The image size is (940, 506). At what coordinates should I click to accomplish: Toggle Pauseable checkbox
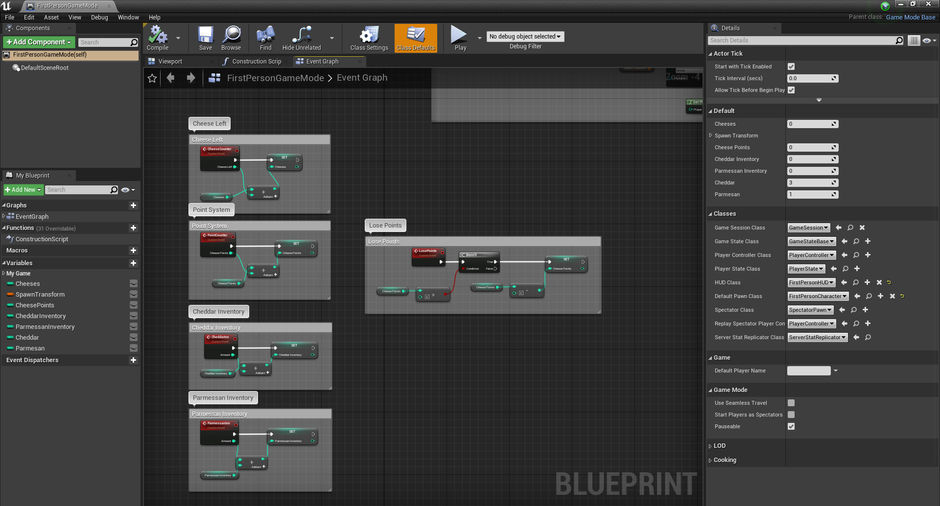[791, 426]
